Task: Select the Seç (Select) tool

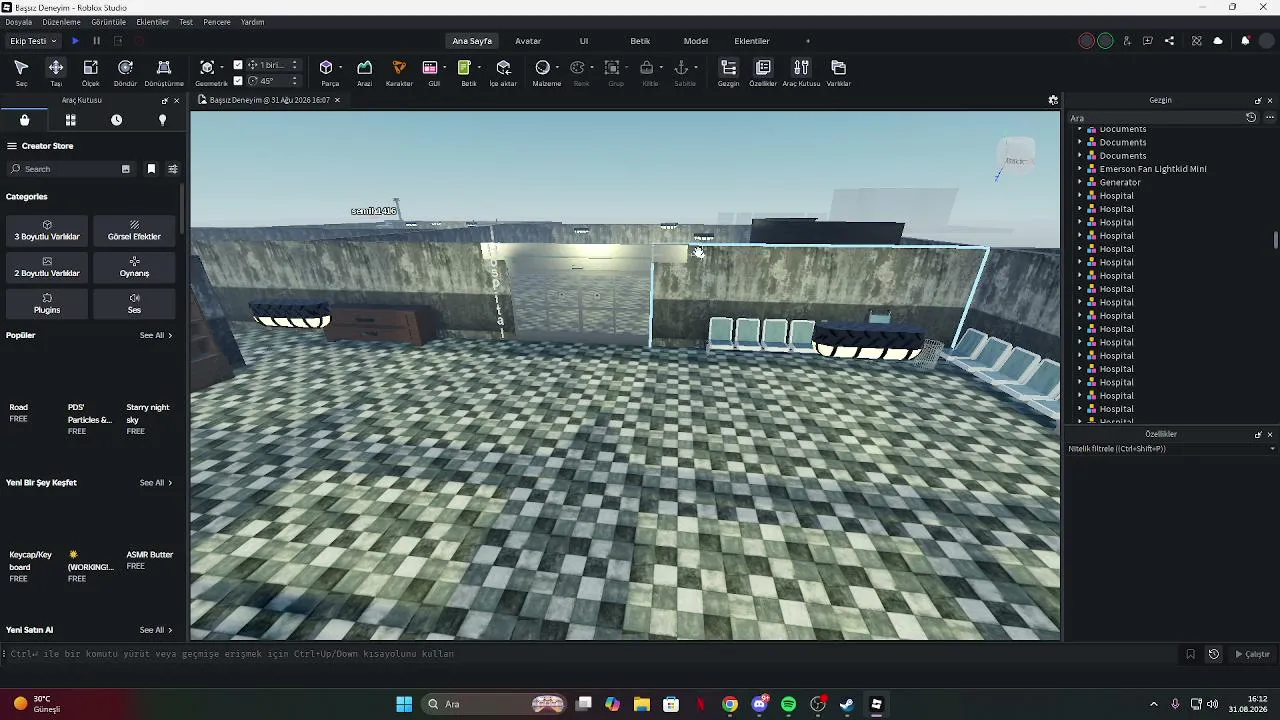Action: point(21,72)
